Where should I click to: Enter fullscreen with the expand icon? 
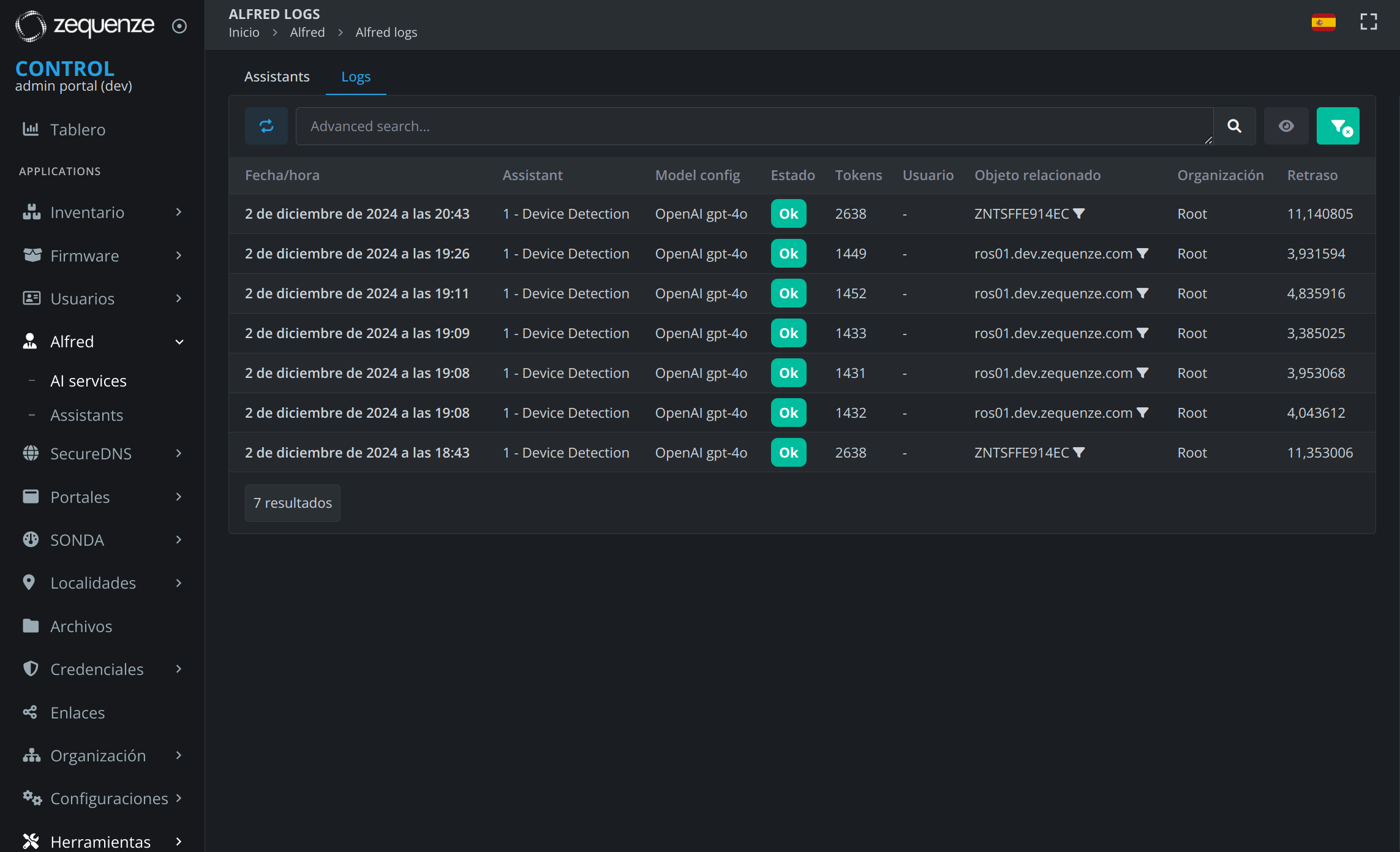(x=1368, y=22)
